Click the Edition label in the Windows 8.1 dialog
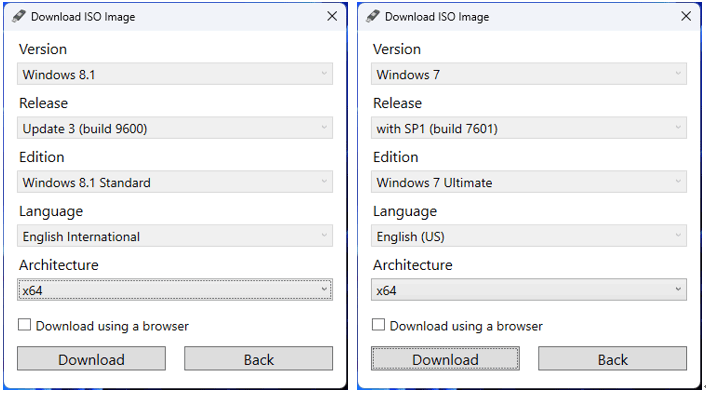This screenshot has height=393, width=706. (x=41, y=157)
